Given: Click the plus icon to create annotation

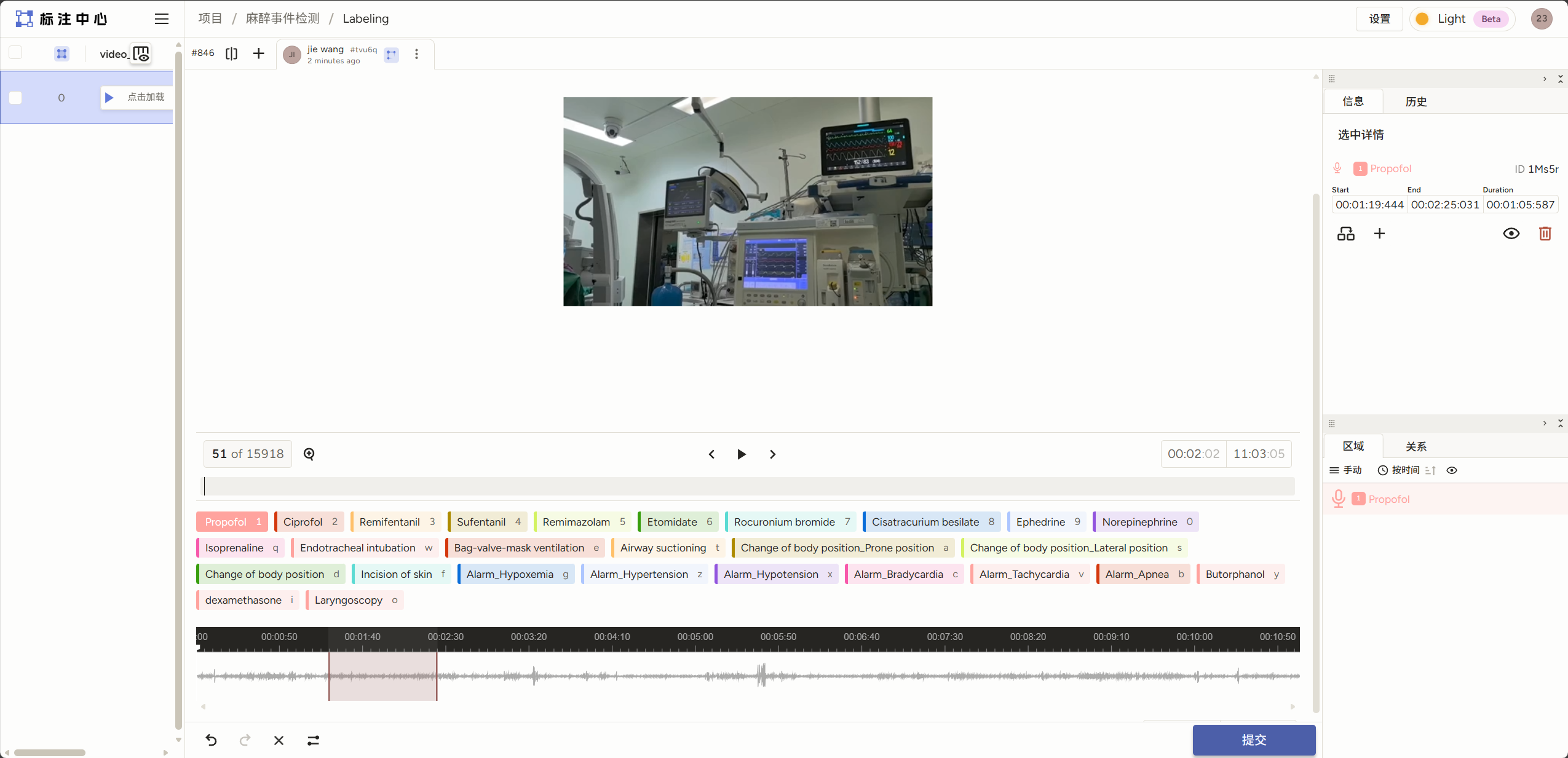Looking at the screenshot, I should pos(259,53).
